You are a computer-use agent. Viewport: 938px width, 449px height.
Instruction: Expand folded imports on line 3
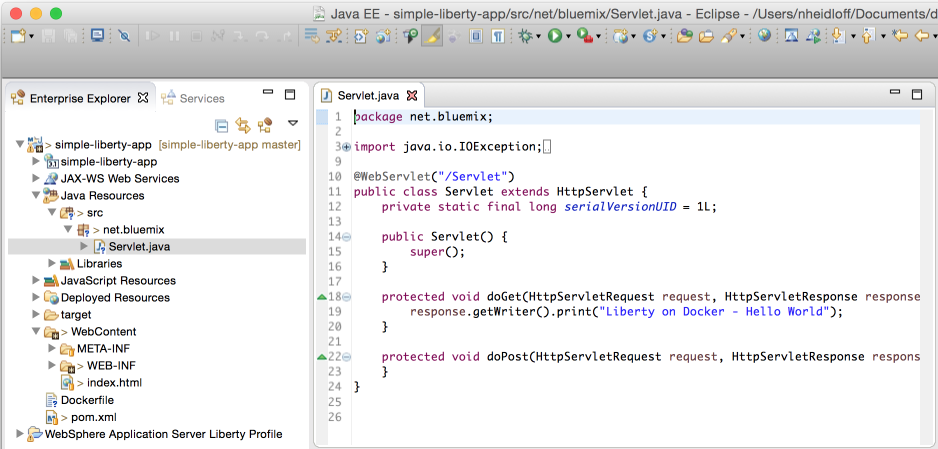coord(346,146)
